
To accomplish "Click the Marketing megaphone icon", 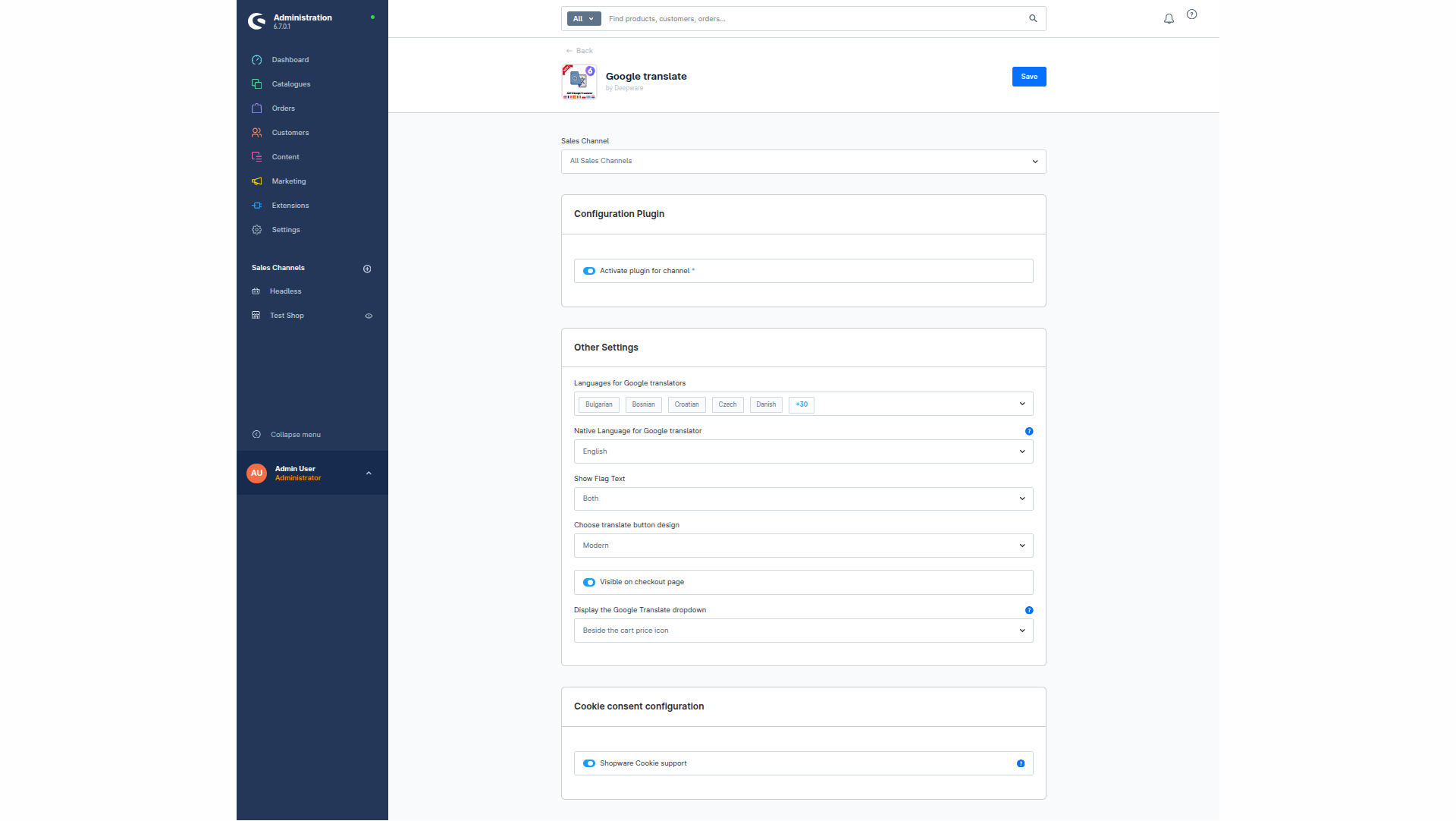I will click(x=256, y=181).
